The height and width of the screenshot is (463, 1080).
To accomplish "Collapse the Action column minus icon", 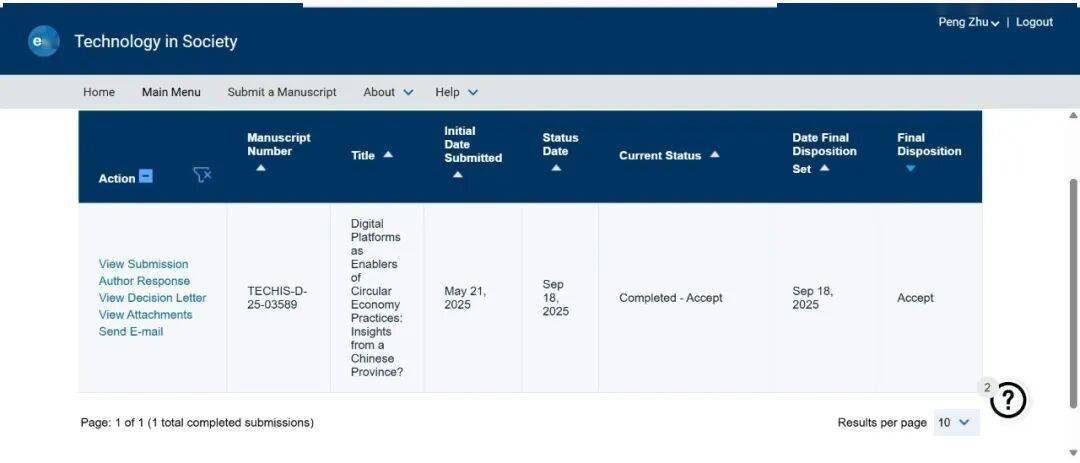I will (146, 177).
